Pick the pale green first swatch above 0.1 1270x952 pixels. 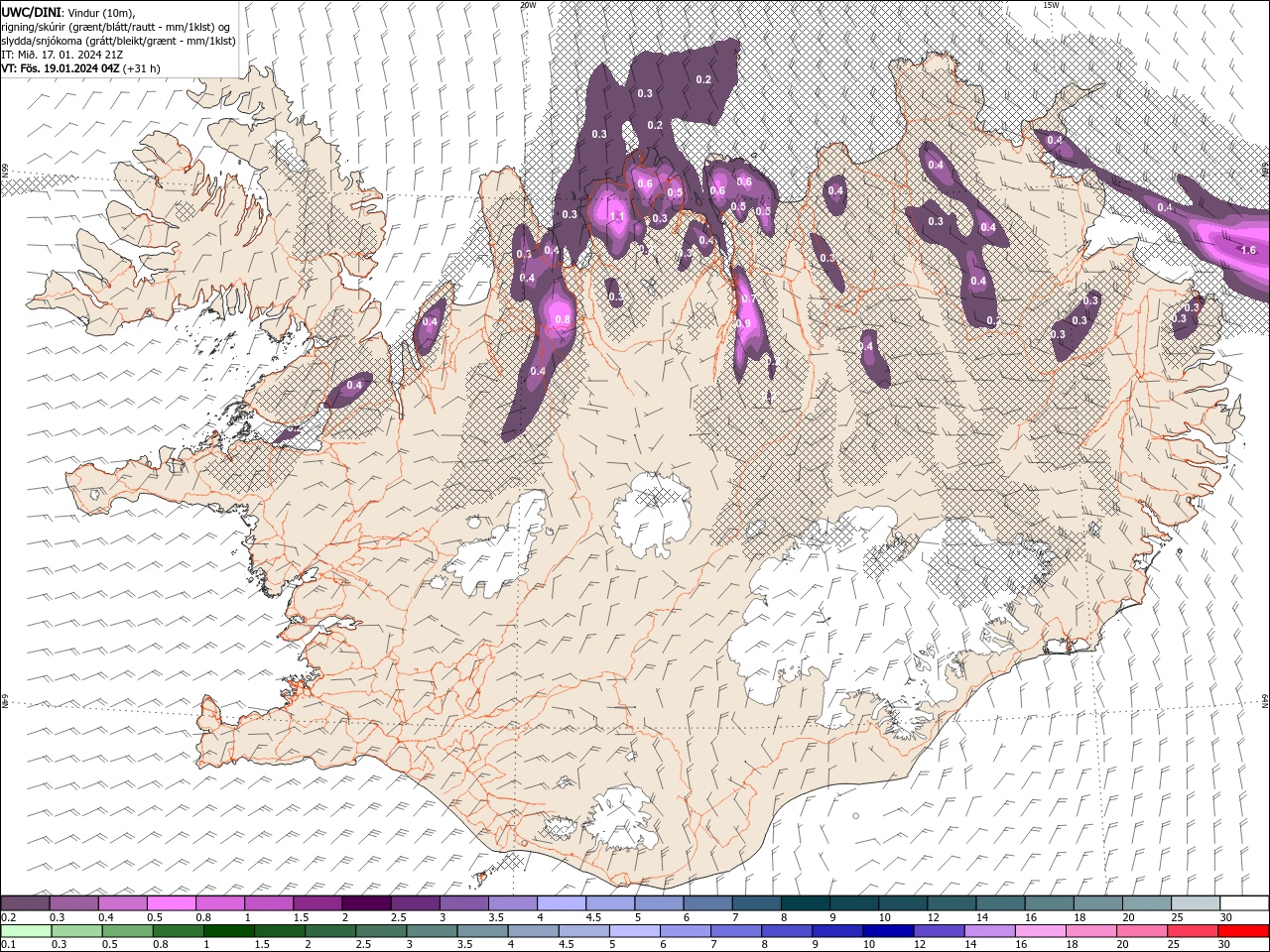pyautogui.click(x=27, y=931)
